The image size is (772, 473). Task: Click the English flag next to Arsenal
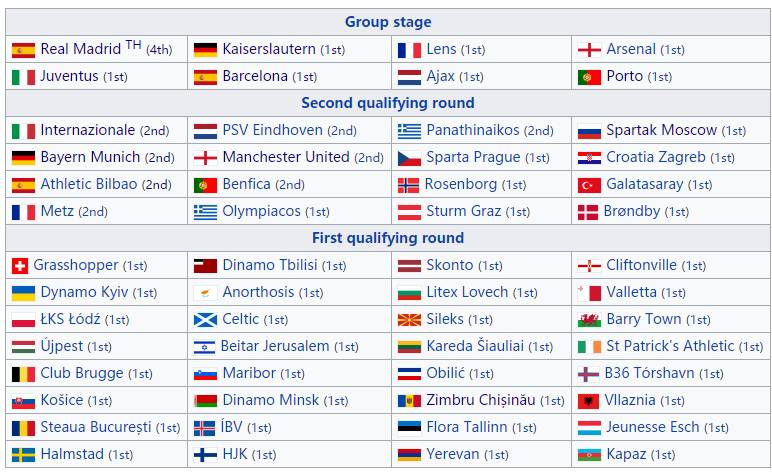coord(590,49)
